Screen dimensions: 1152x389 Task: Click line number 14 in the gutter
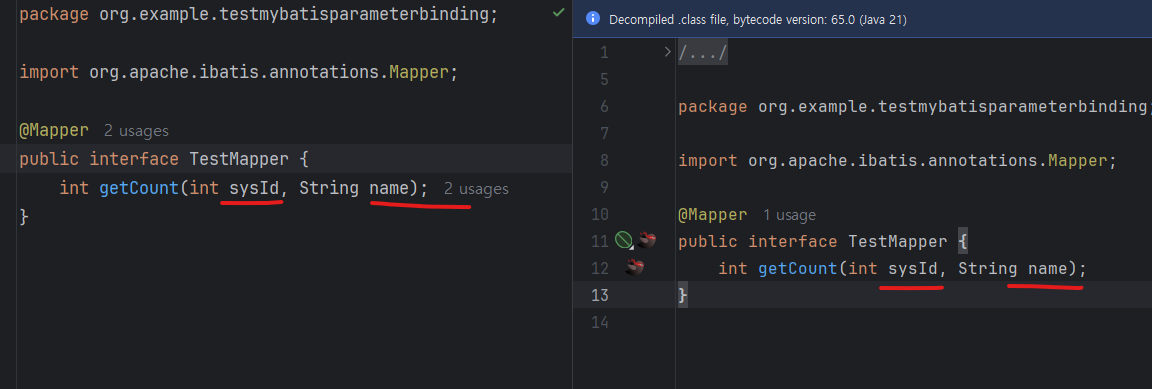[600, 322]
